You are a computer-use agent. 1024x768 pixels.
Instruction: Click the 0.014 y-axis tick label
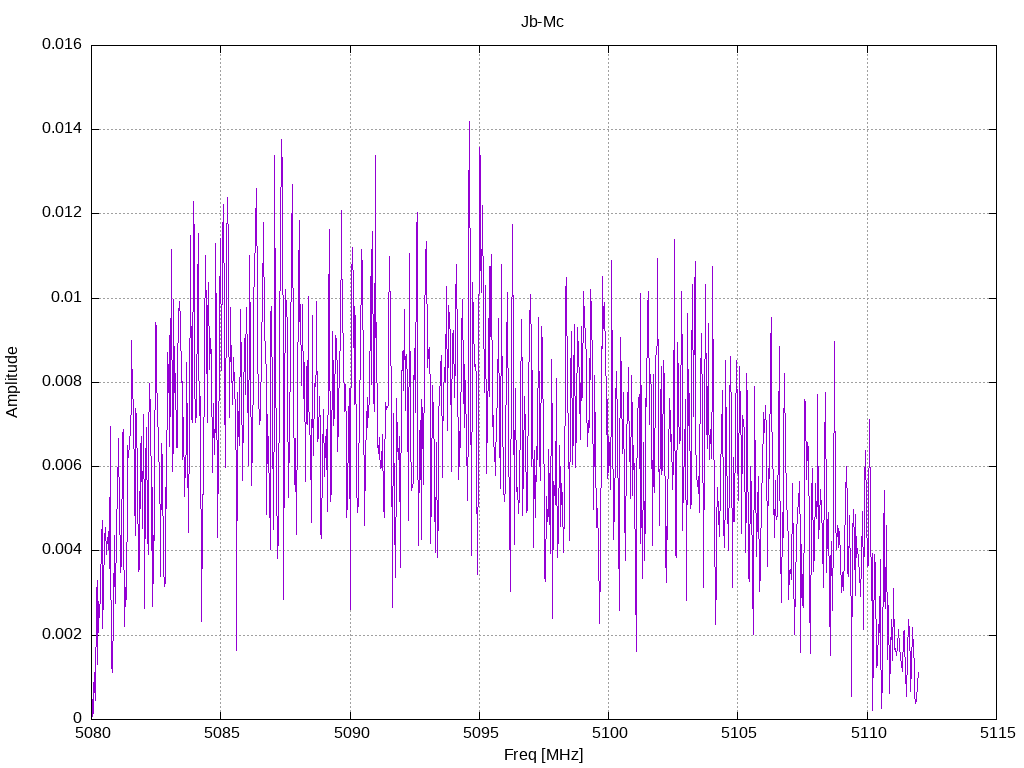(62, 128)
